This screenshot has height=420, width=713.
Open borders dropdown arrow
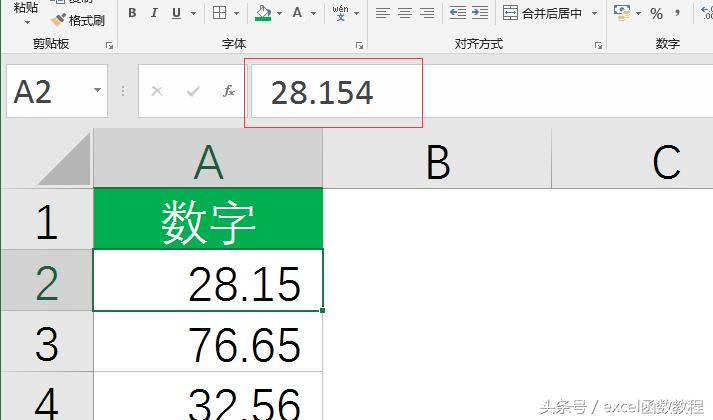coord(236,13)
